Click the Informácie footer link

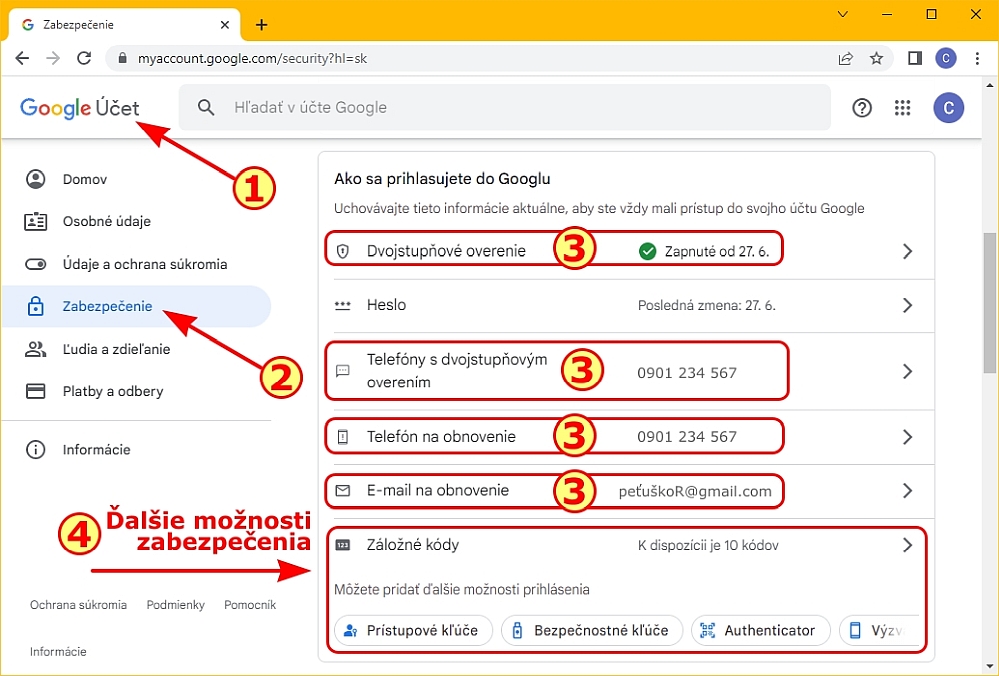click(58, 651)
